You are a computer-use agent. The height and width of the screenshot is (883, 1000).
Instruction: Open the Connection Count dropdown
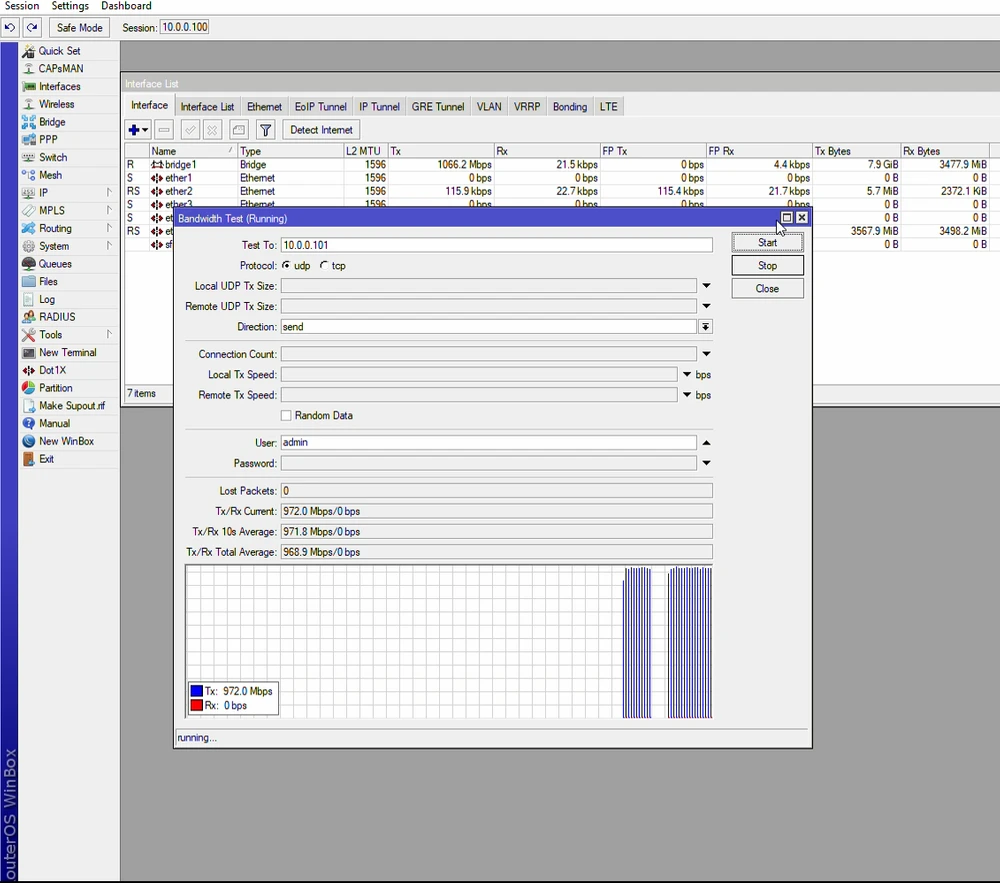(x=706, y=353)
